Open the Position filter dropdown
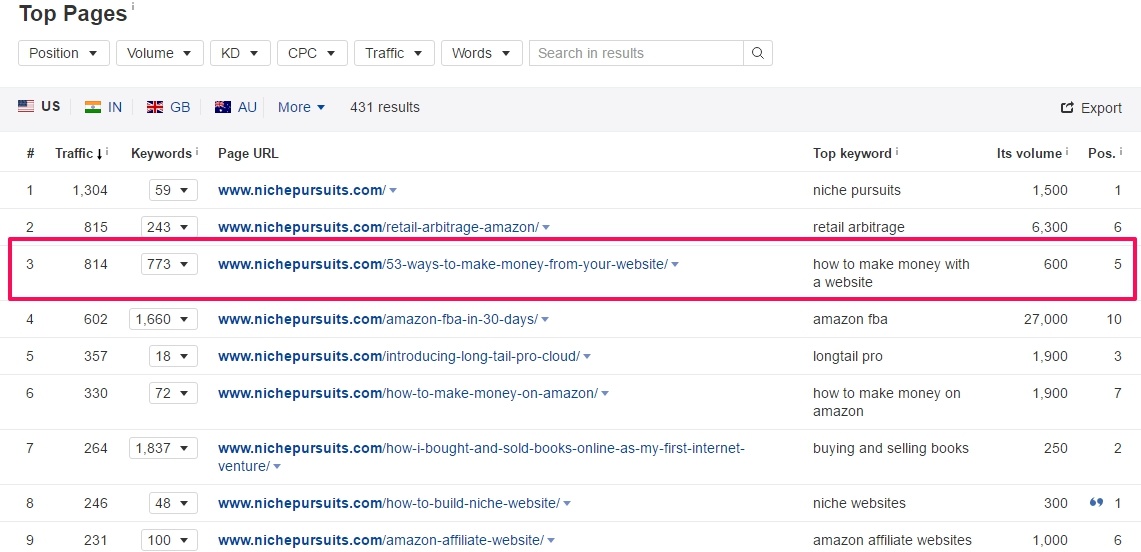1141x552 pixels. [x=64, y=53]
